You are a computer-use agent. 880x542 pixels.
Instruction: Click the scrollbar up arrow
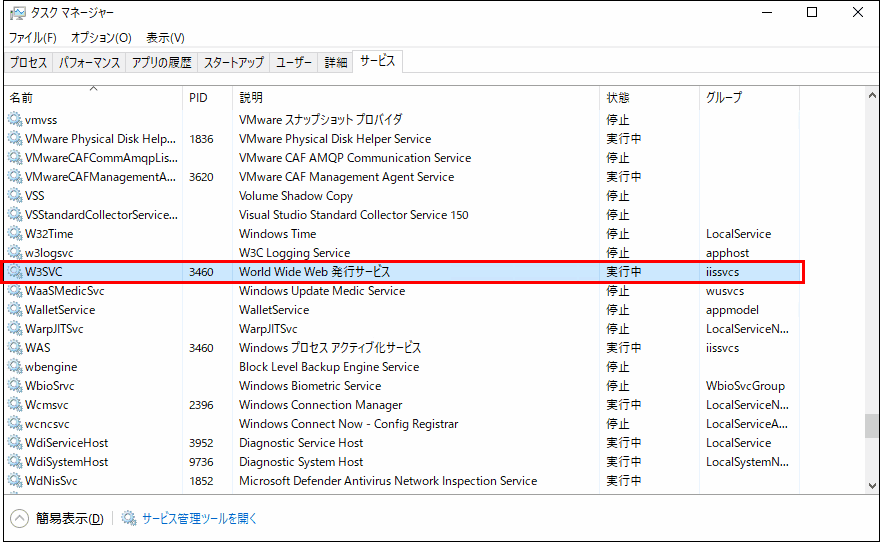coord(872,95)
